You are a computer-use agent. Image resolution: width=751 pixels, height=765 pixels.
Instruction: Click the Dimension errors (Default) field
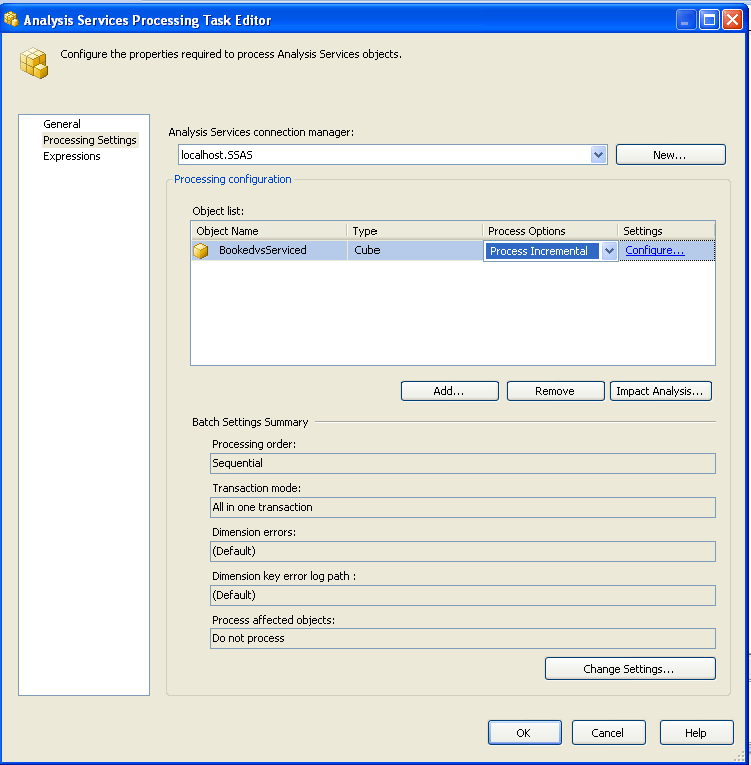tap(463, 551)
